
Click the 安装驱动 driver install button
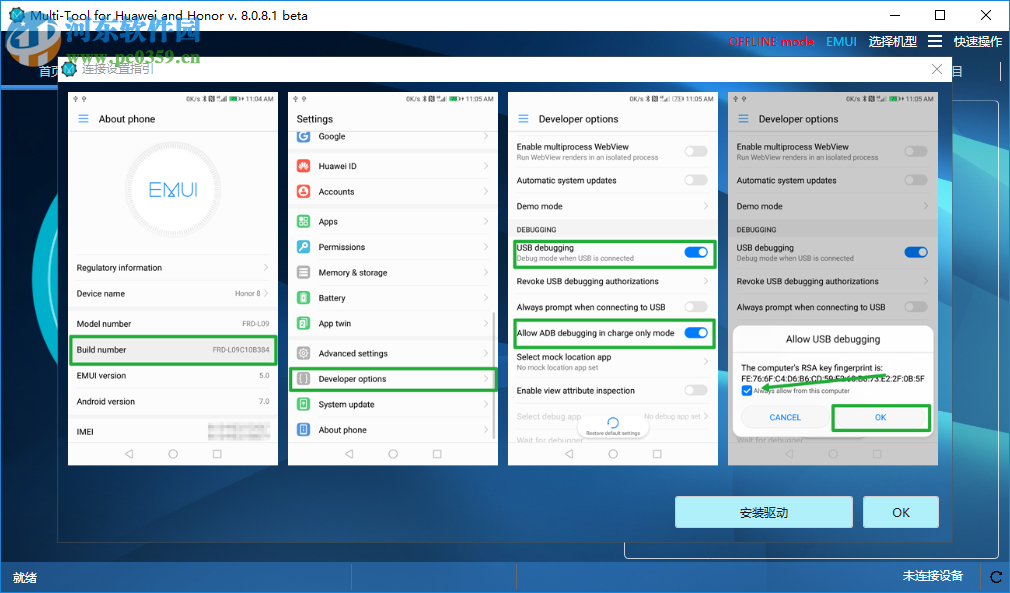[x=764, y=511]
